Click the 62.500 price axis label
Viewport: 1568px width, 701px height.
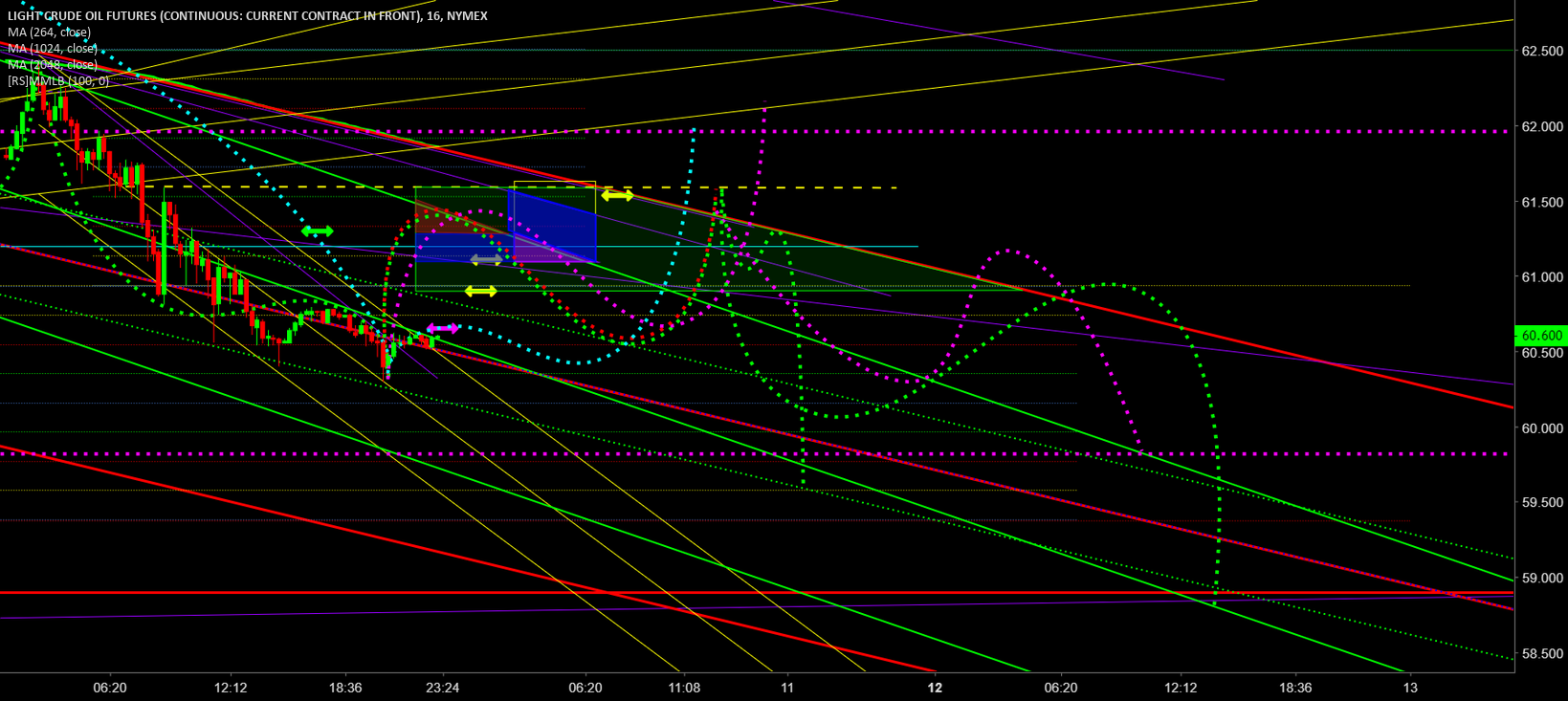tap(1542, 52)
